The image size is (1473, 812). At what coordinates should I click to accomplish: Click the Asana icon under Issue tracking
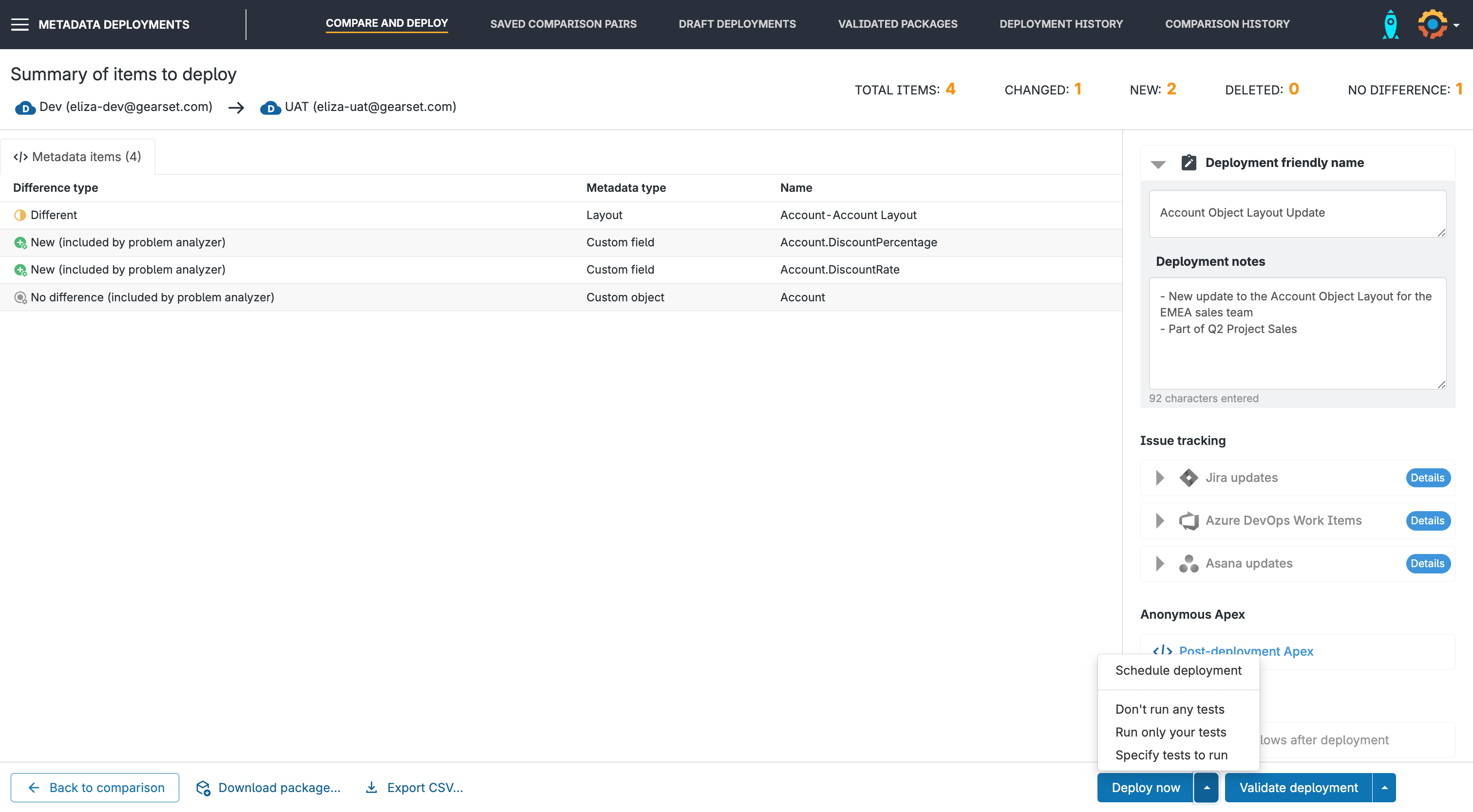[1190, 563]
